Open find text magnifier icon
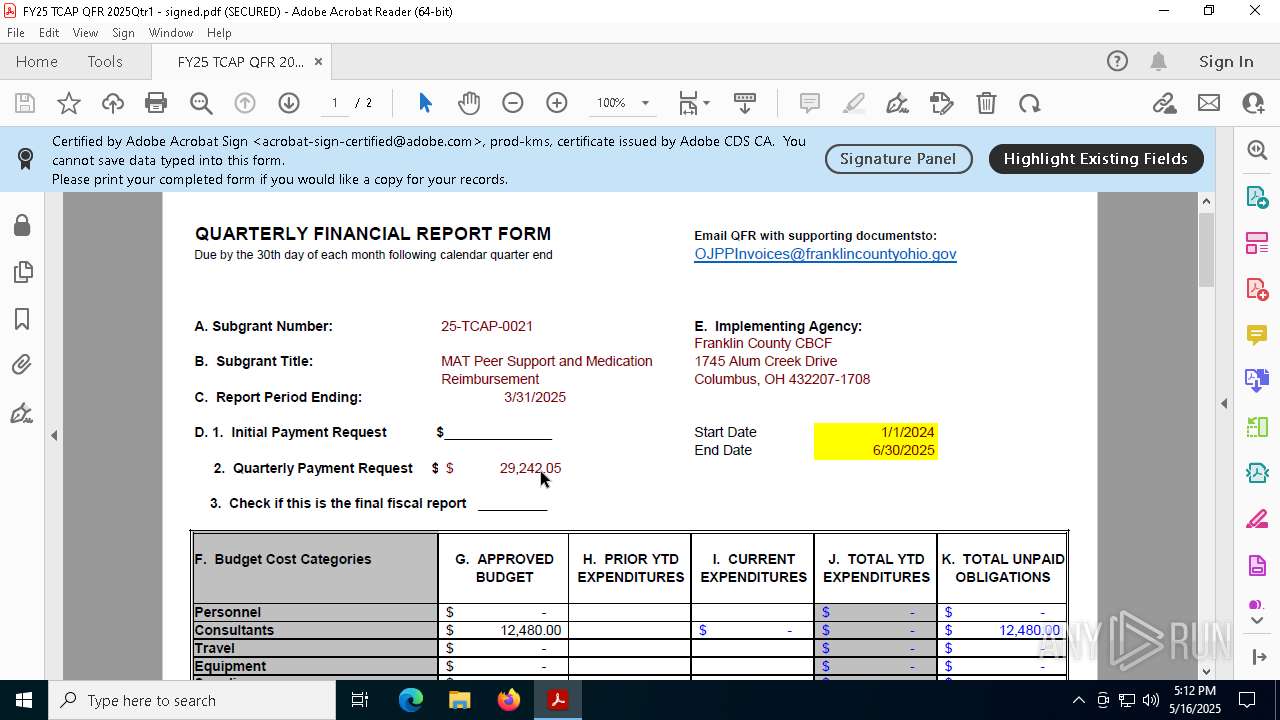Viewport: 1280px width, 720px height. pyautogui.click(x=201, y=103)
